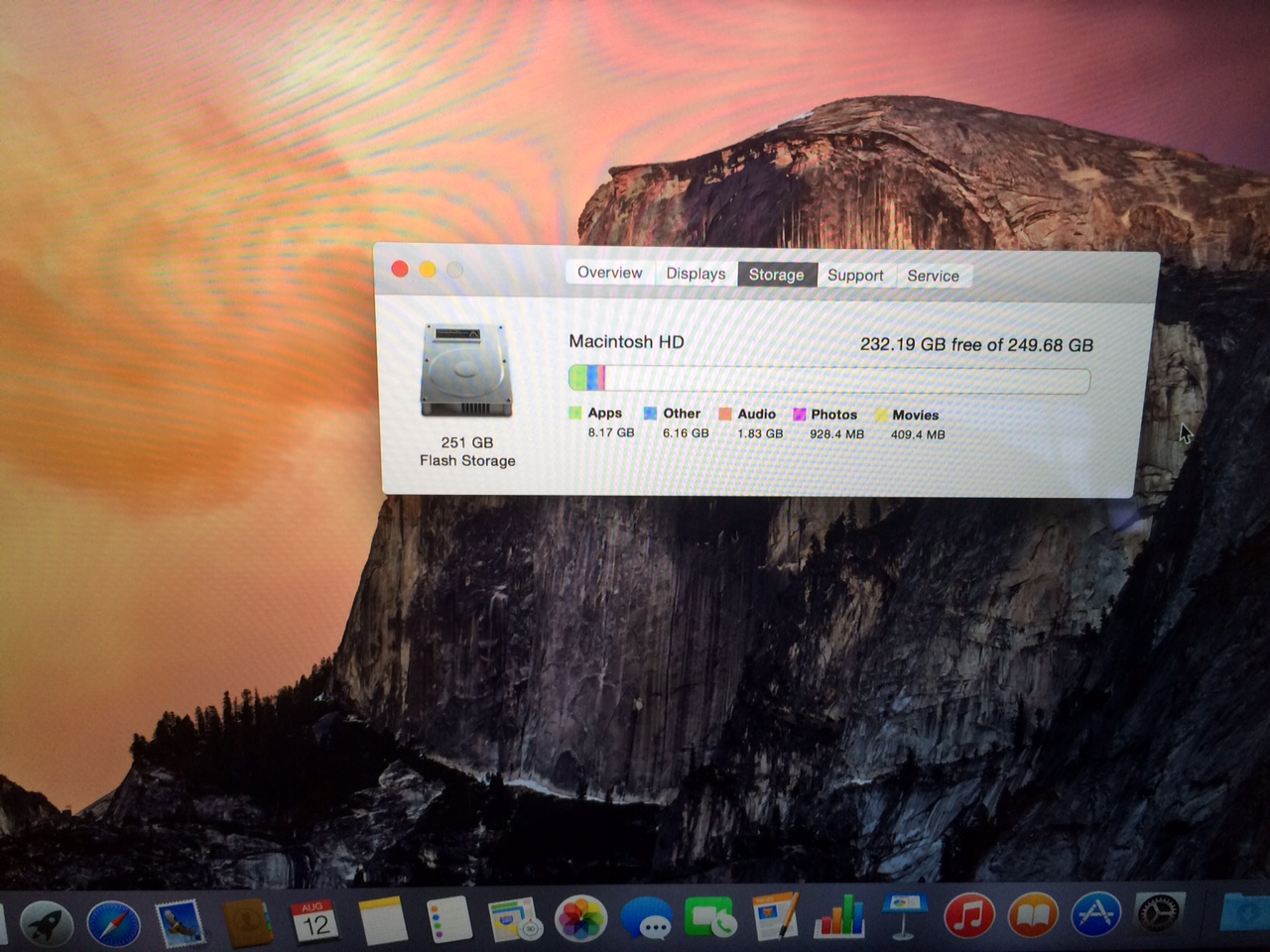Viewport: 1270px width, 952px height.
Task: Open Contacts address book in Dock
Action: point(246,924)
